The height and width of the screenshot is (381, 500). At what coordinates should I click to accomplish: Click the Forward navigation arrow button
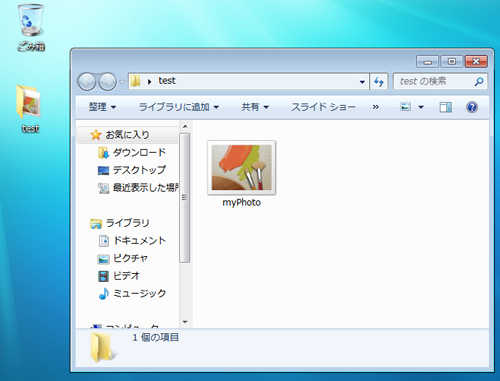[x=108, y=82]
